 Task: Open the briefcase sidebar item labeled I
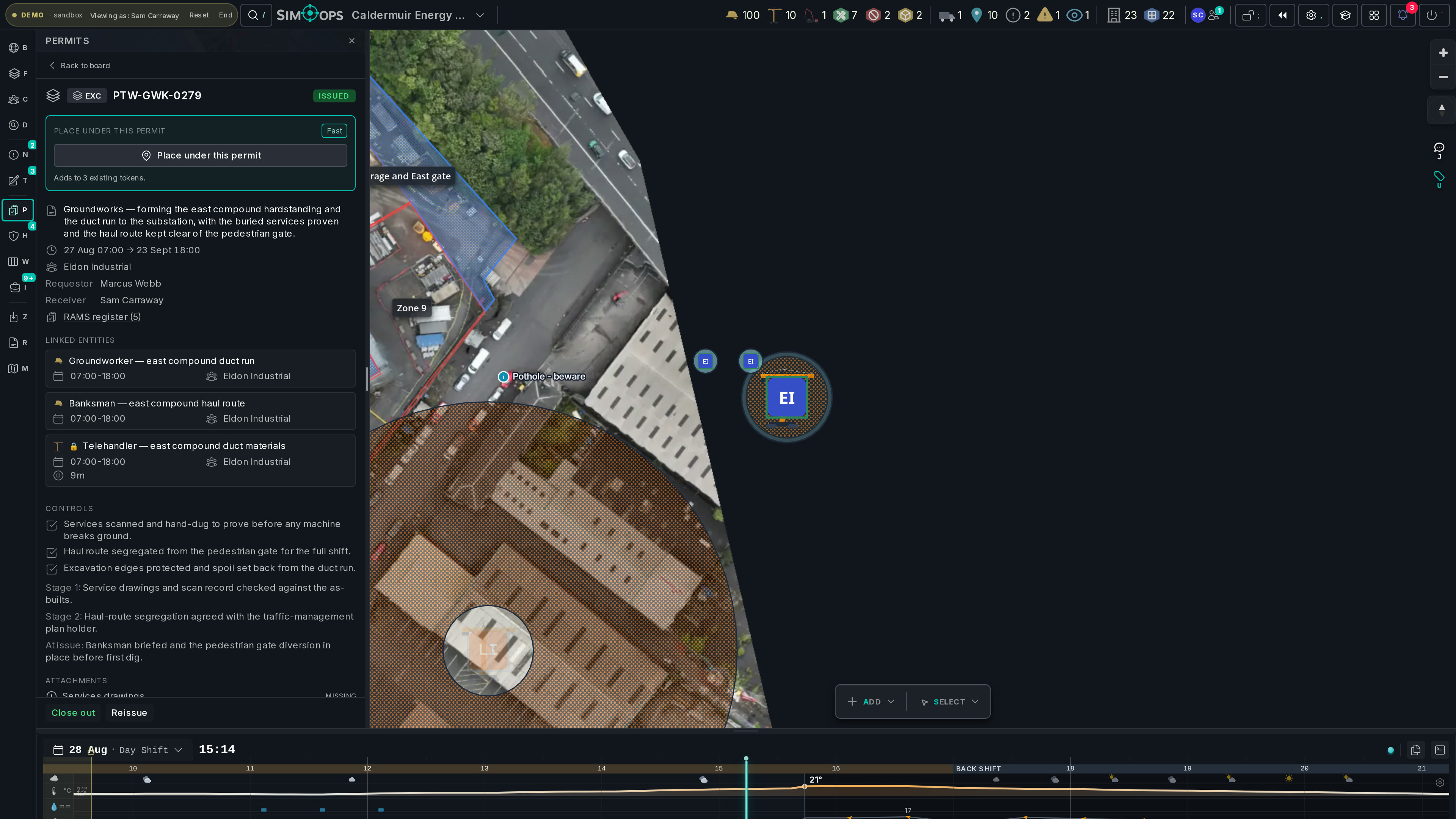17,287
